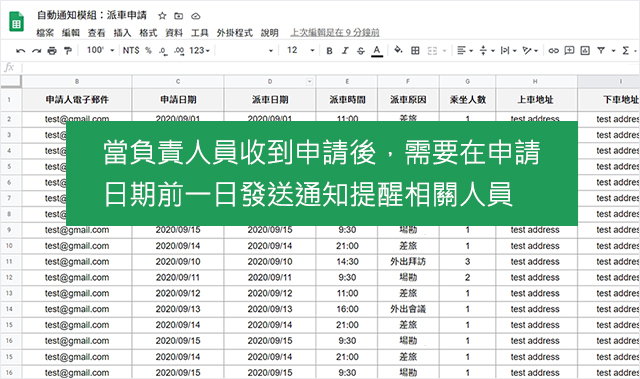Open the 格式 menu
Viewport: 640px width, 379px height.
coord(148,33)
